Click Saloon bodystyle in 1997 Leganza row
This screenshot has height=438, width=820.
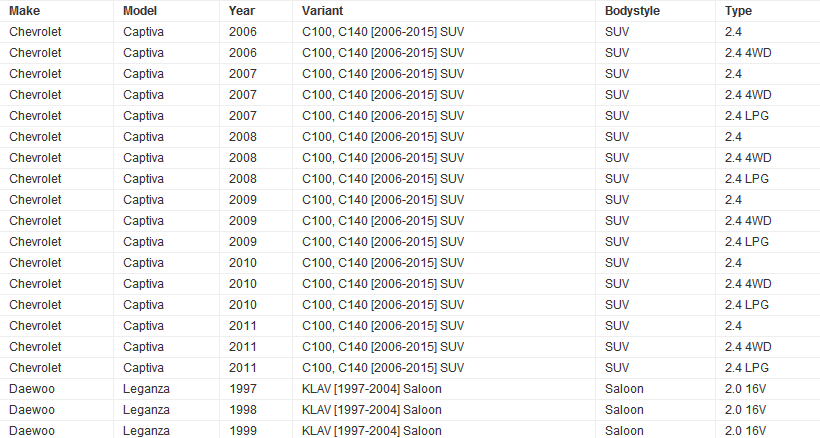[x=624, y=388]
